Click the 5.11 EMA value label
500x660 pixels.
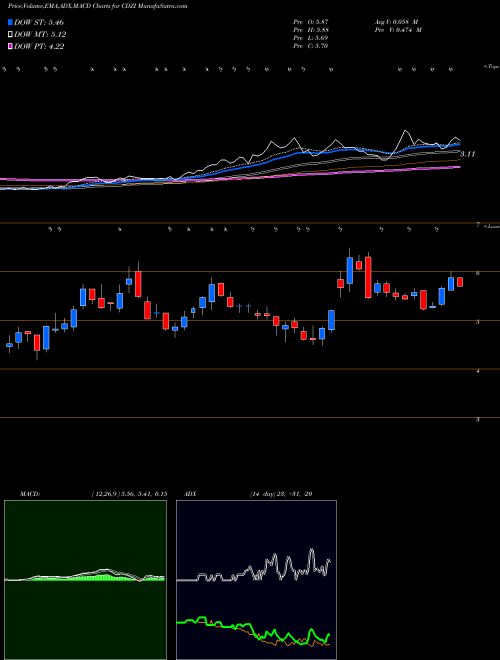click(x=468, y=154)
